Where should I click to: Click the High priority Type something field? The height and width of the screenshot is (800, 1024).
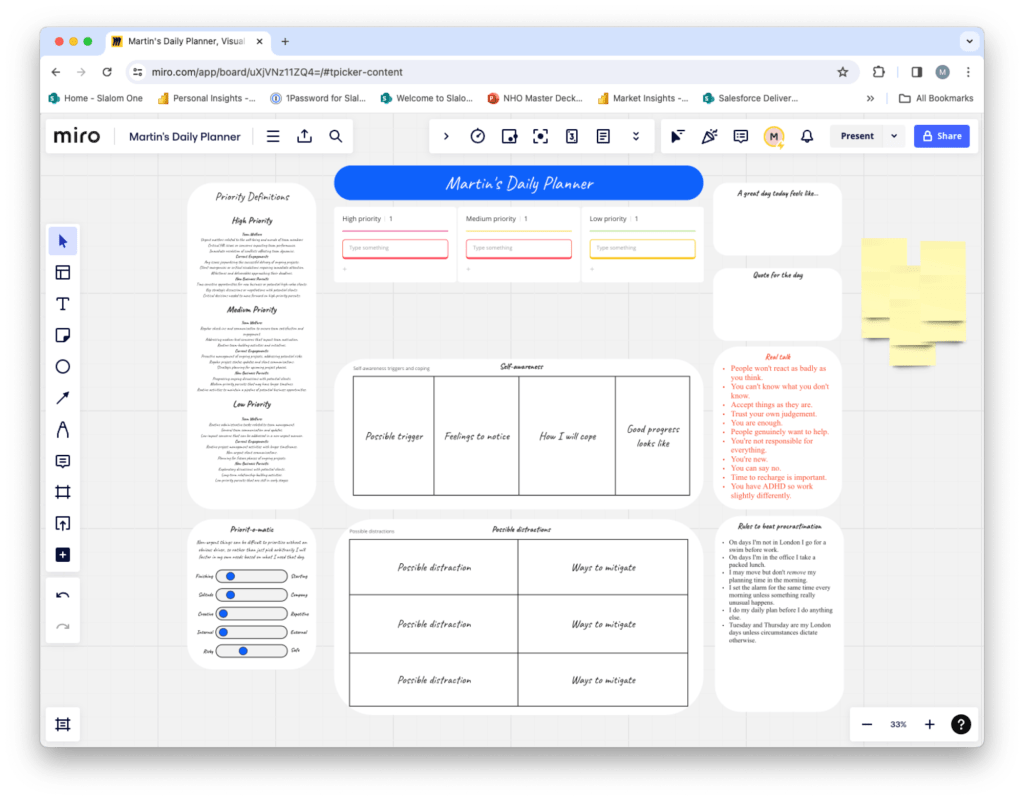point(395,248)
